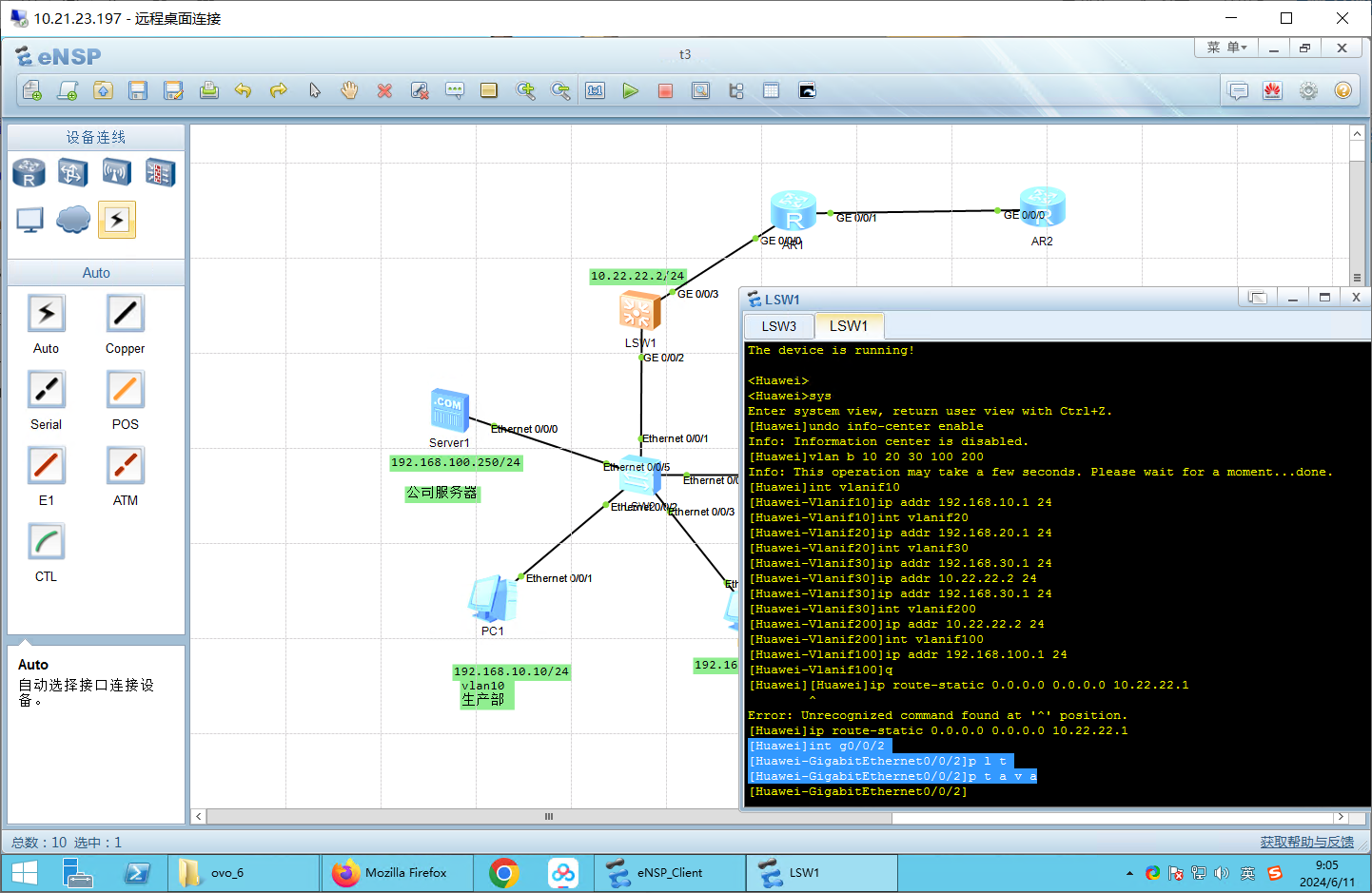The image size is (1372, 893).
Task: Open Google Chrome from the taskbar
Action: [504, 872]
